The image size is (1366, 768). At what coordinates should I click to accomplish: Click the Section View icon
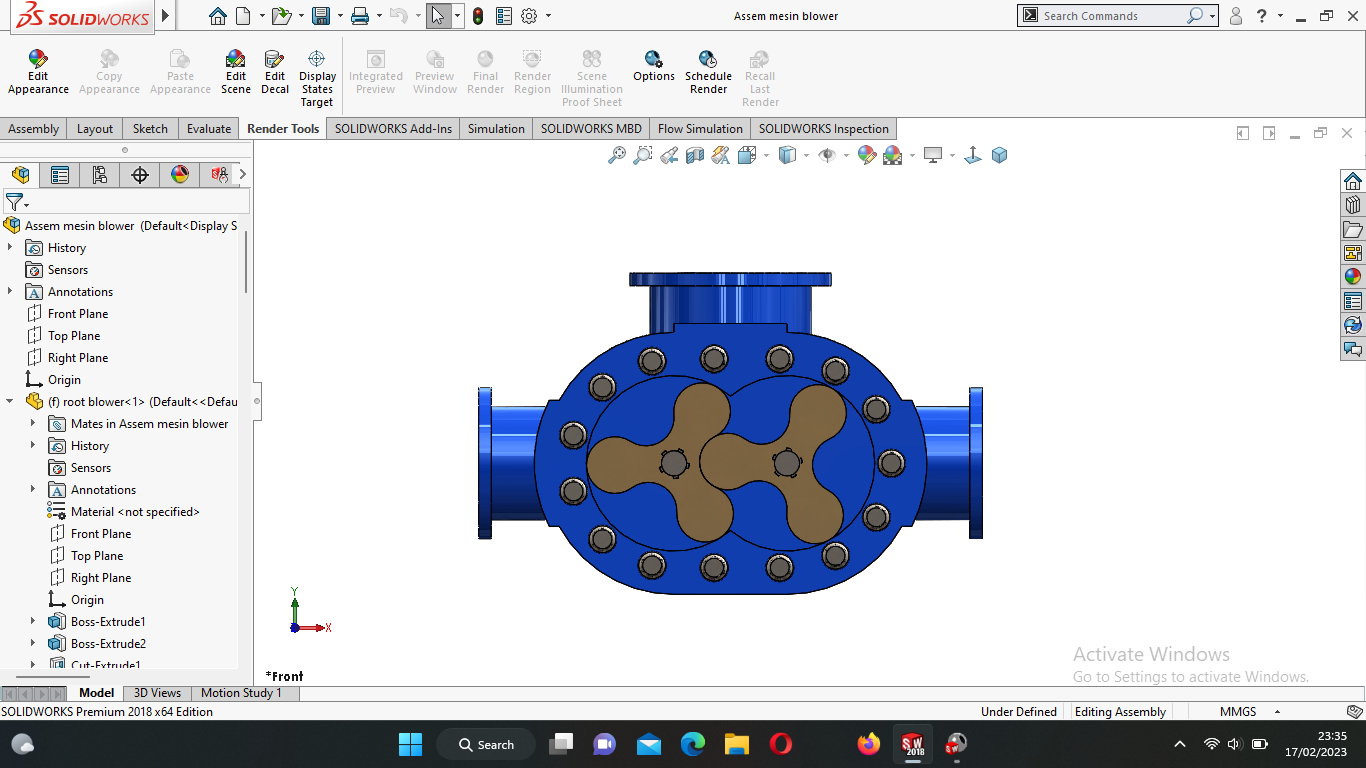click(695, 155)
